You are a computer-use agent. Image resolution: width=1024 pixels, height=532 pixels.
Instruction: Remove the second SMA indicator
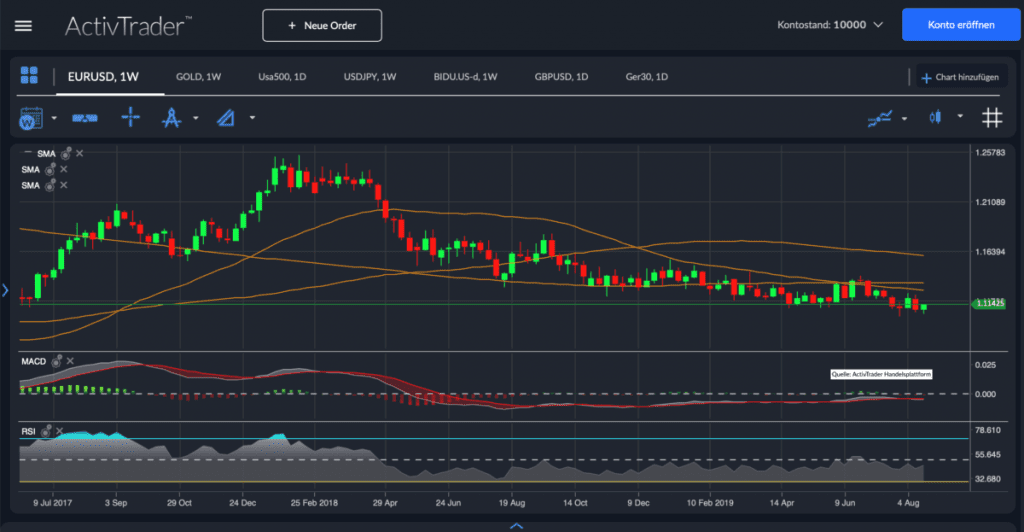(64, 169)
